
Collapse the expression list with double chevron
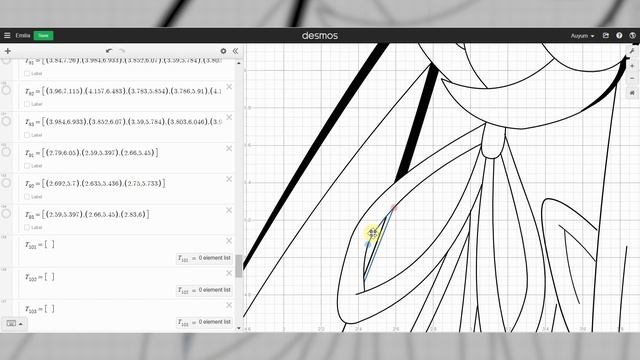point(236,51)
